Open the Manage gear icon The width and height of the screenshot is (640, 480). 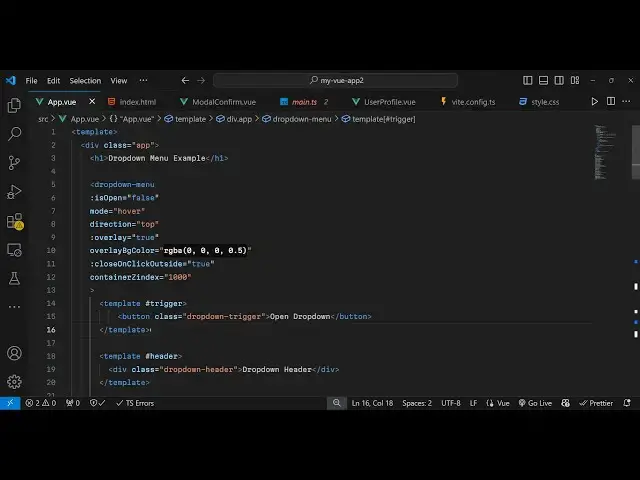(x=14, y=382)
